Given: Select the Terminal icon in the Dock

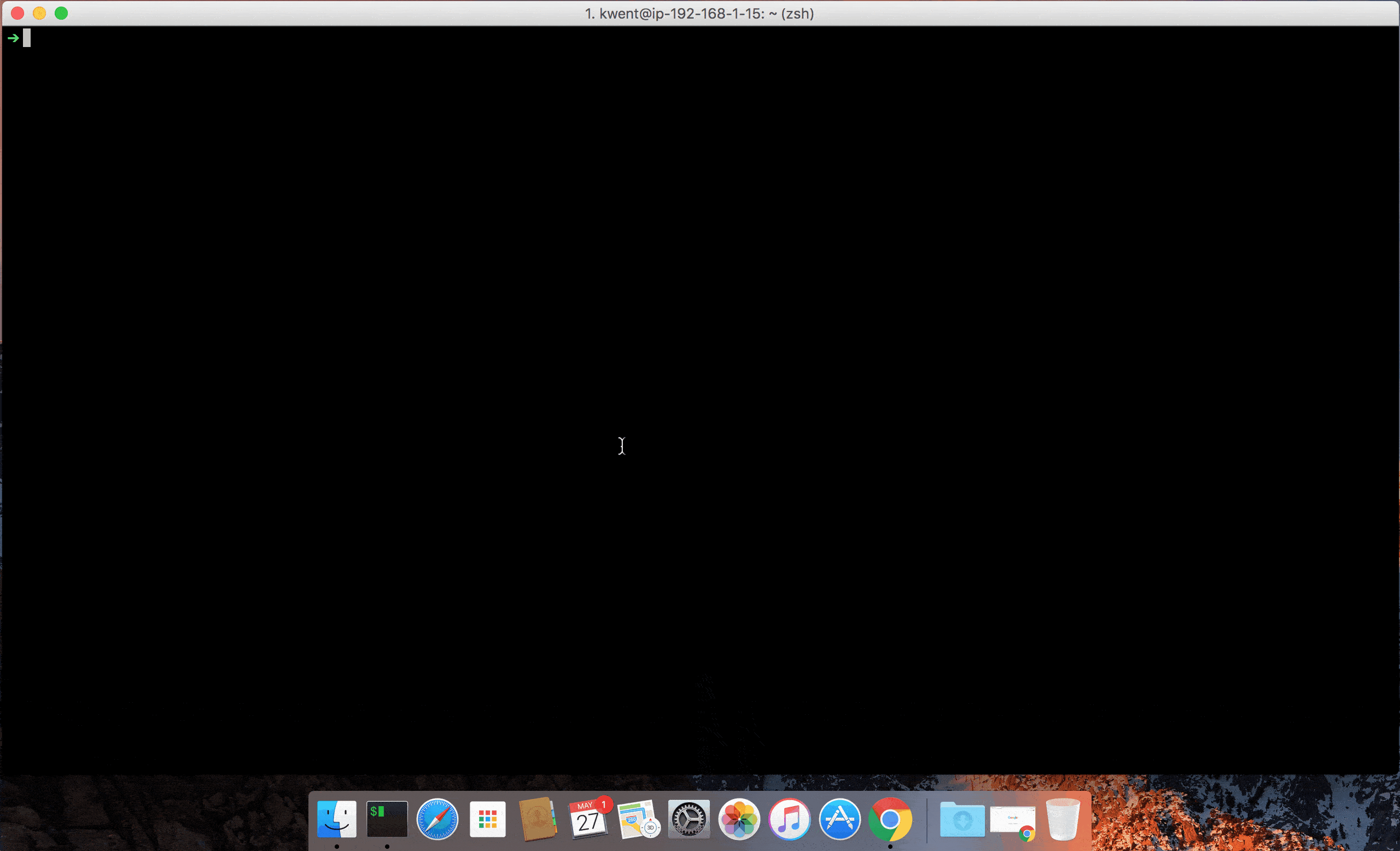Looking at the screenshot, I should (x=387, y=819).
